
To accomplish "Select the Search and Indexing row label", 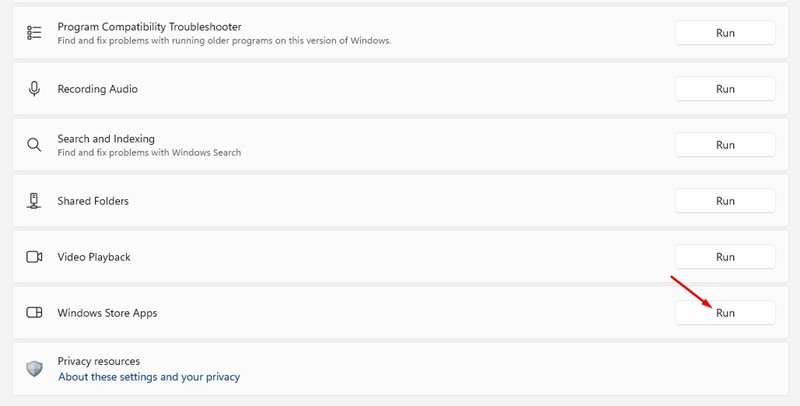I will click(106, 139).
